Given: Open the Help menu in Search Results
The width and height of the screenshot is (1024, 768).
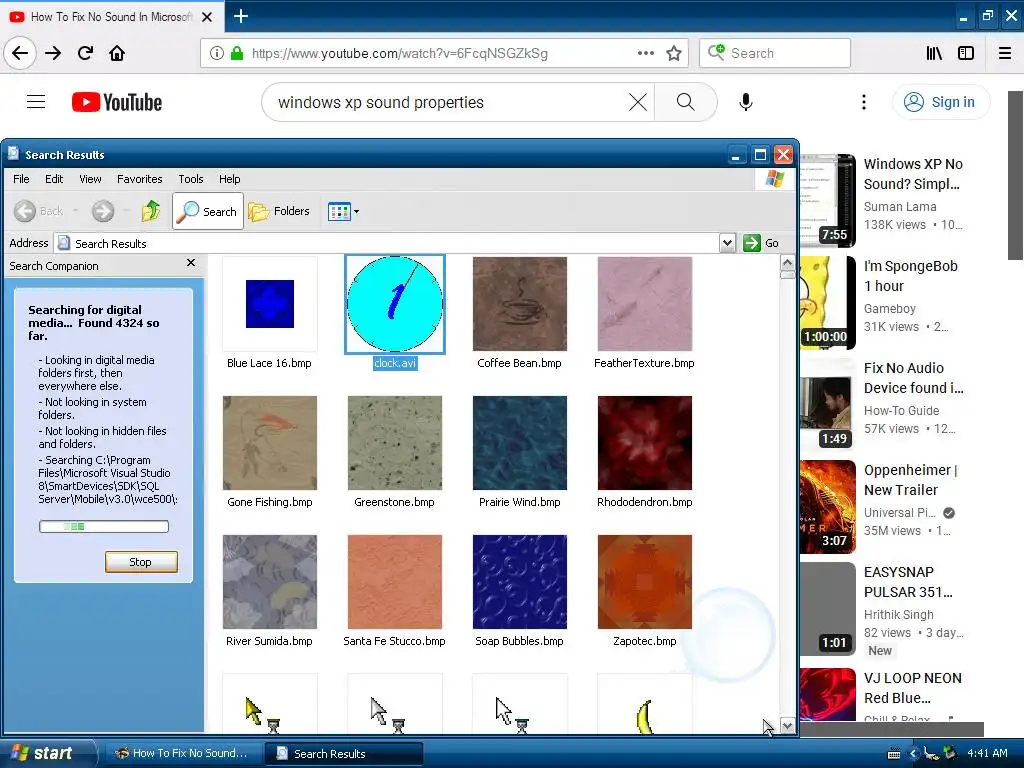Looking at the screenshot, I should tap(229, 179).
